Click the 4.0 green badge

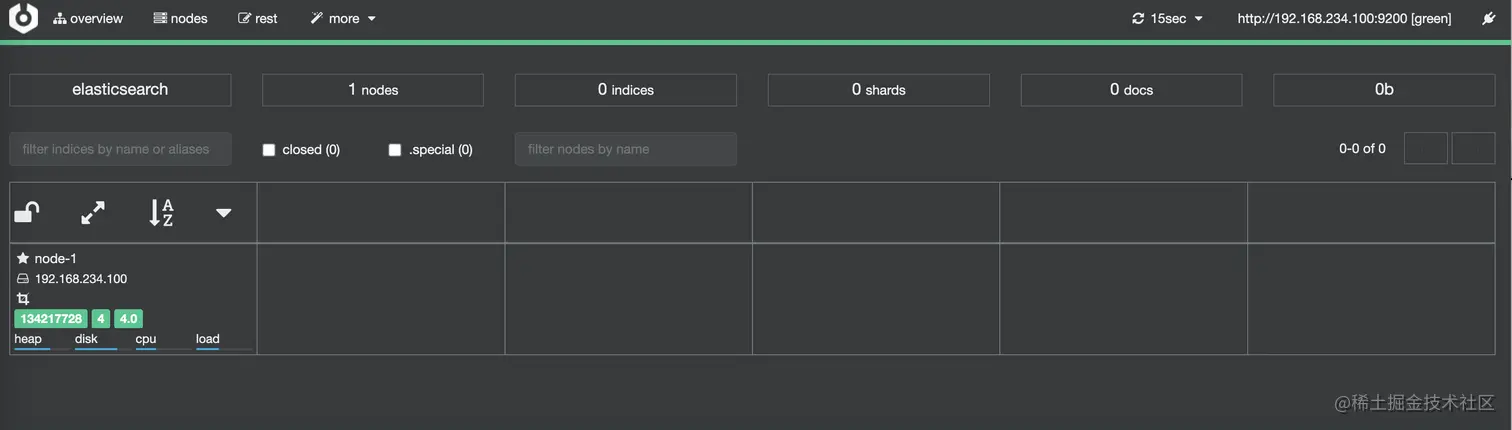(129, 319)
